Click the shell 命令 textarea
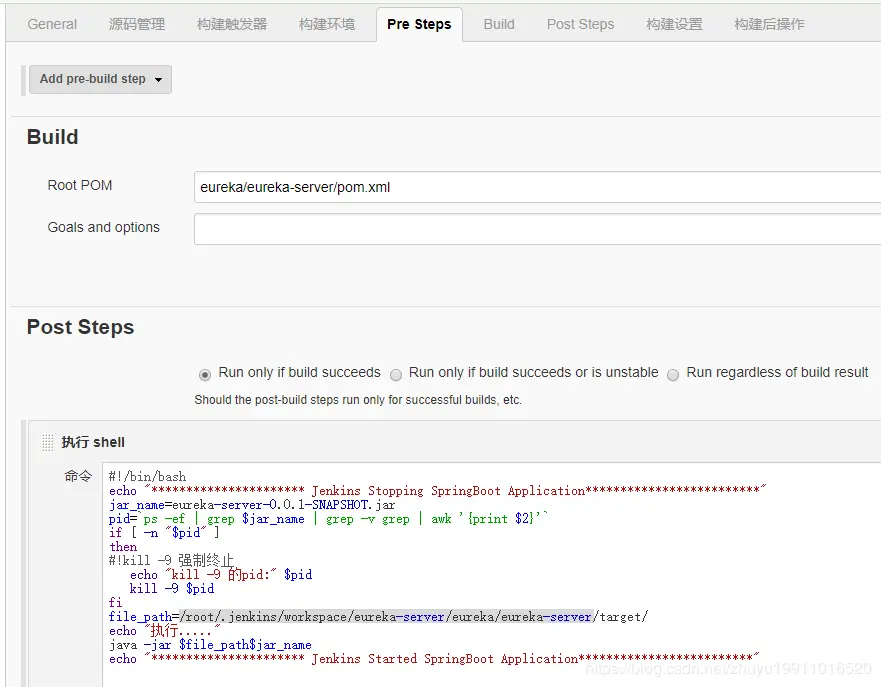The width and height of the screenshot is (881, 687). click(492, 574)
